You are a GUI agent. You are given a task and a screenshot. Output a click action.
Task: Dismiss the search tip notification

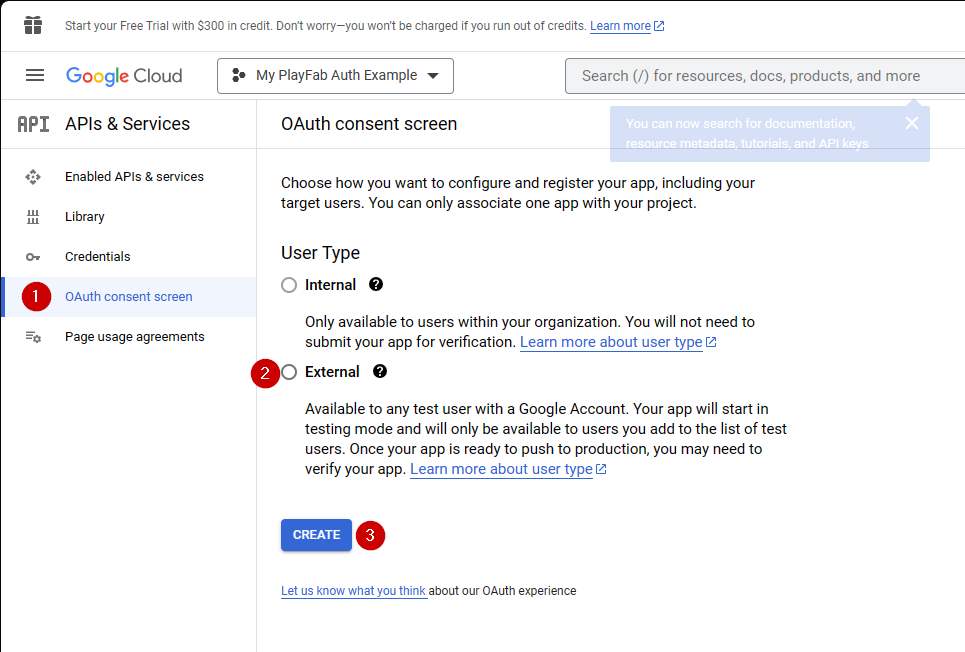[911, 123]
